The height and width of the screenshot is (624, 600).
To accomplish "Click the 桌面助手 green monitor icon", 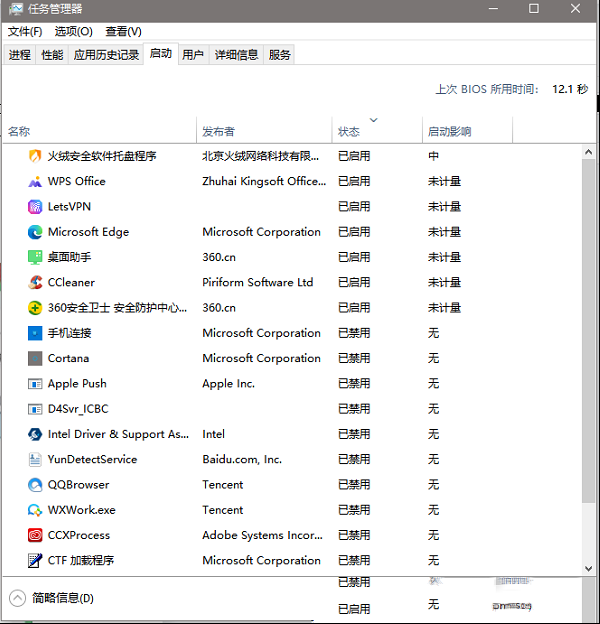I will 35,257.
